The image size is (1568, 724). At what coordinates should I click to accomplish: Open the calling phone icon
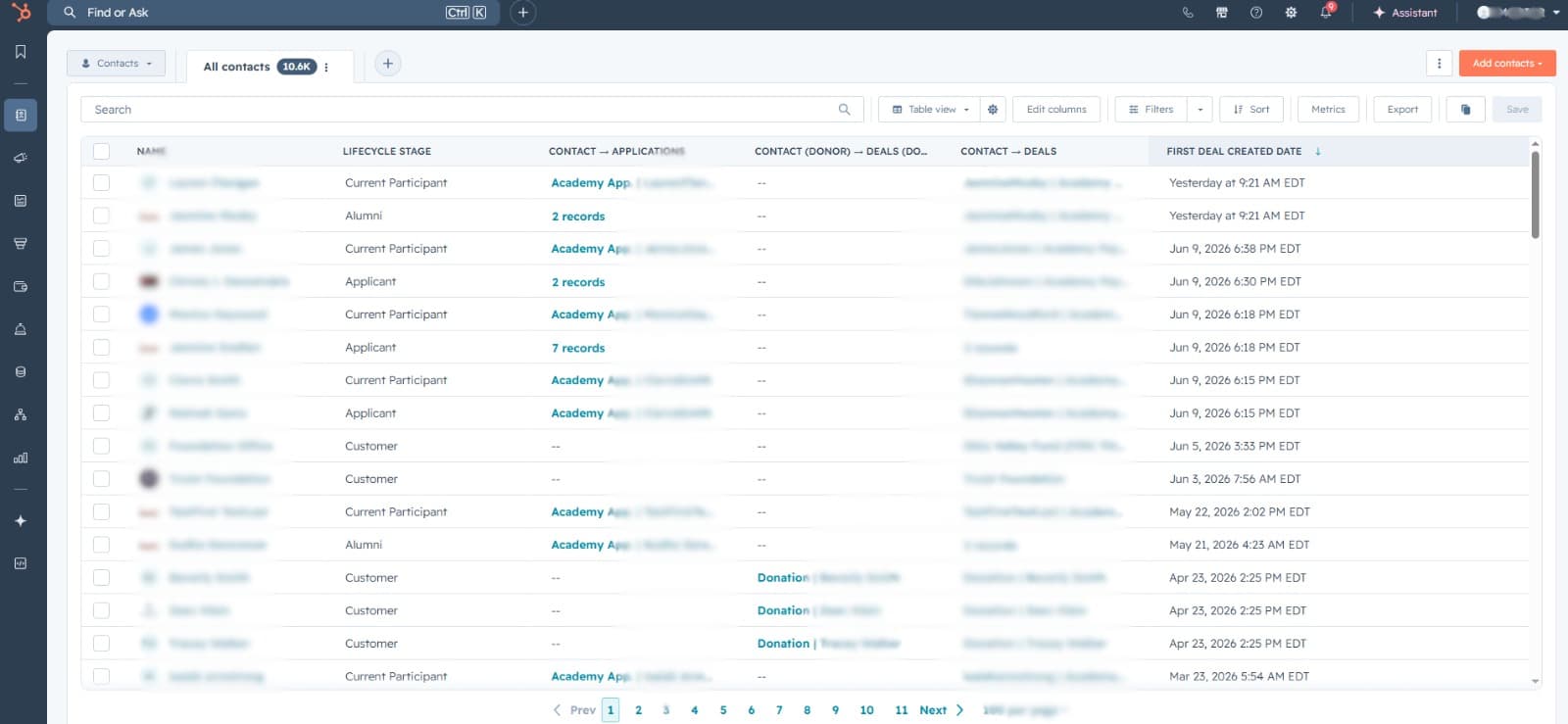tap(1188, 13)
